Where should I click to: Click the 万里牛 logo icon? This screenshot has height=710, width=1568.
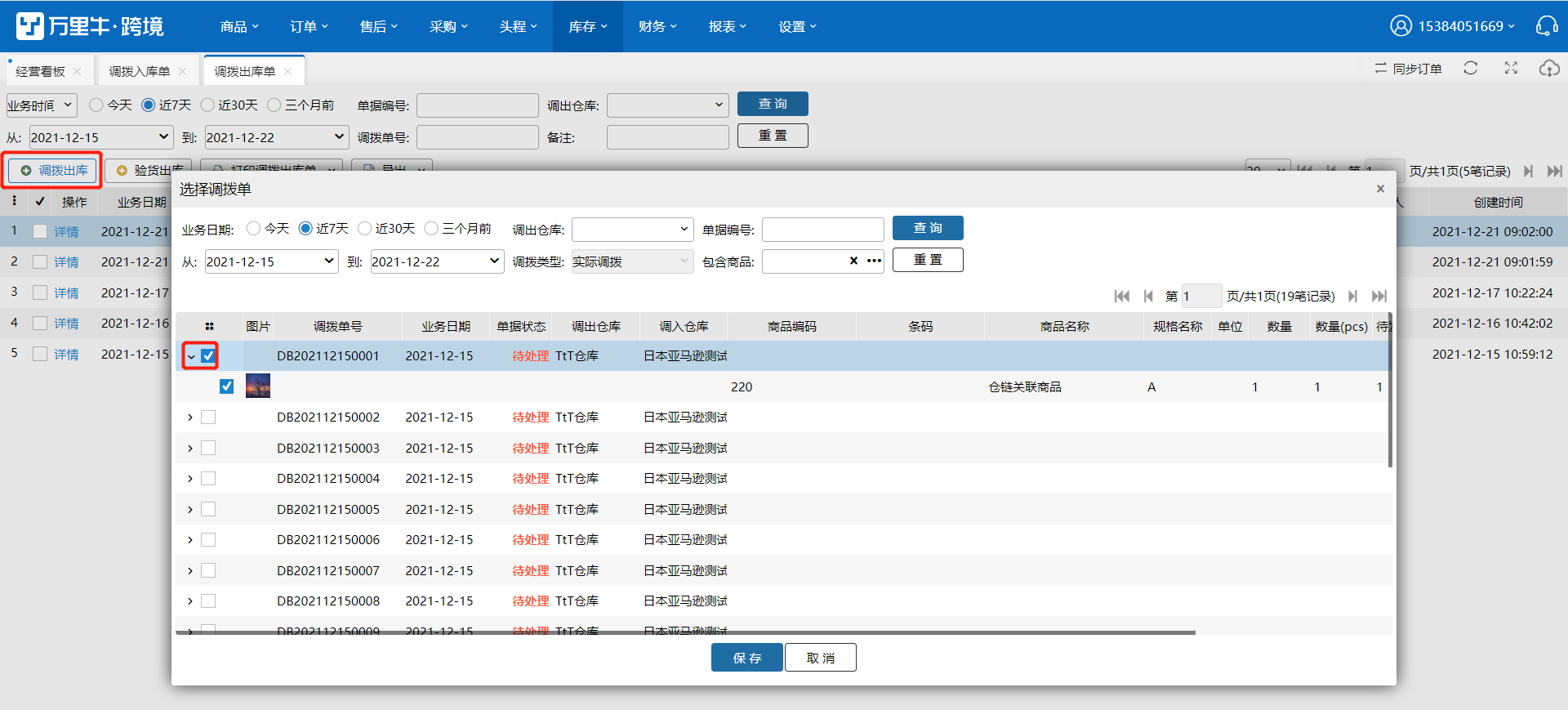coord(30,26)
